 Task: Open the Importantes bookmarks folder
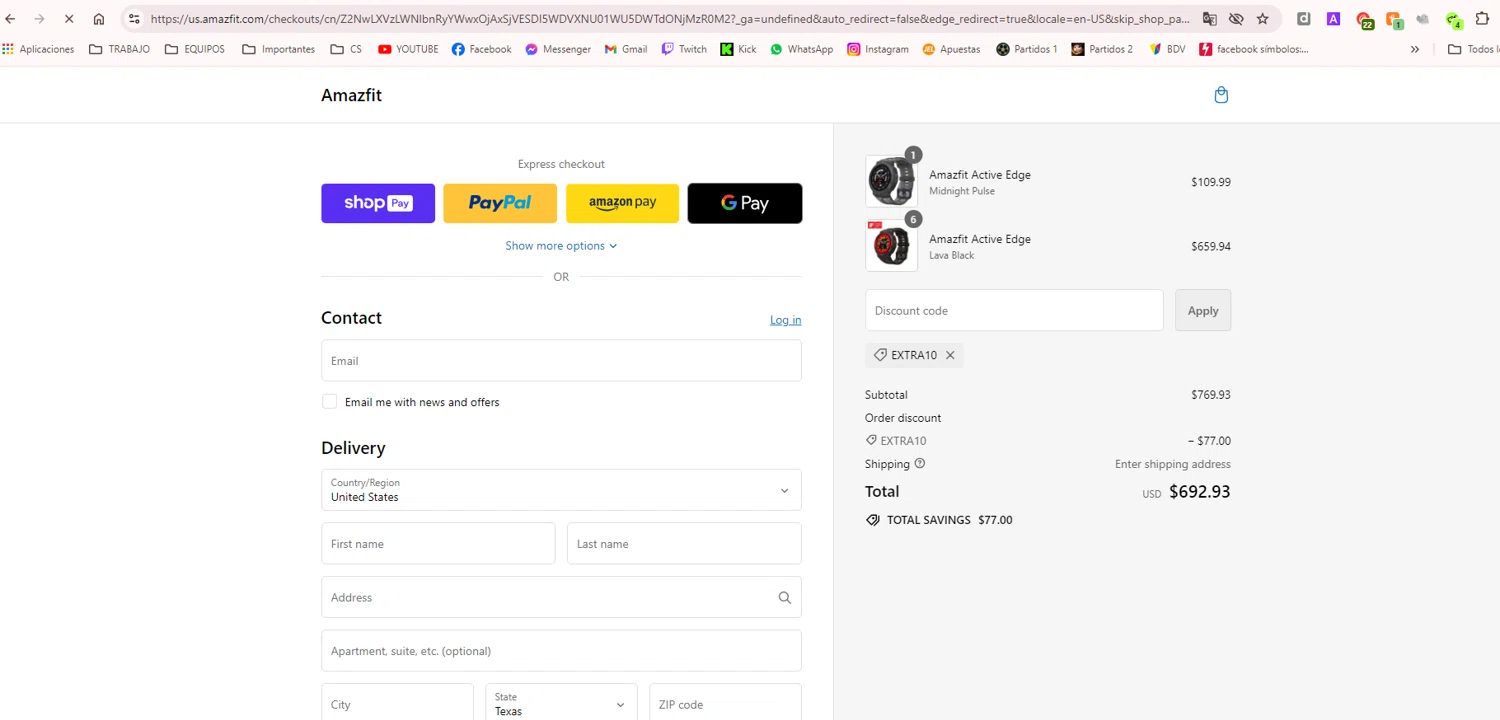tap(279, 49)
